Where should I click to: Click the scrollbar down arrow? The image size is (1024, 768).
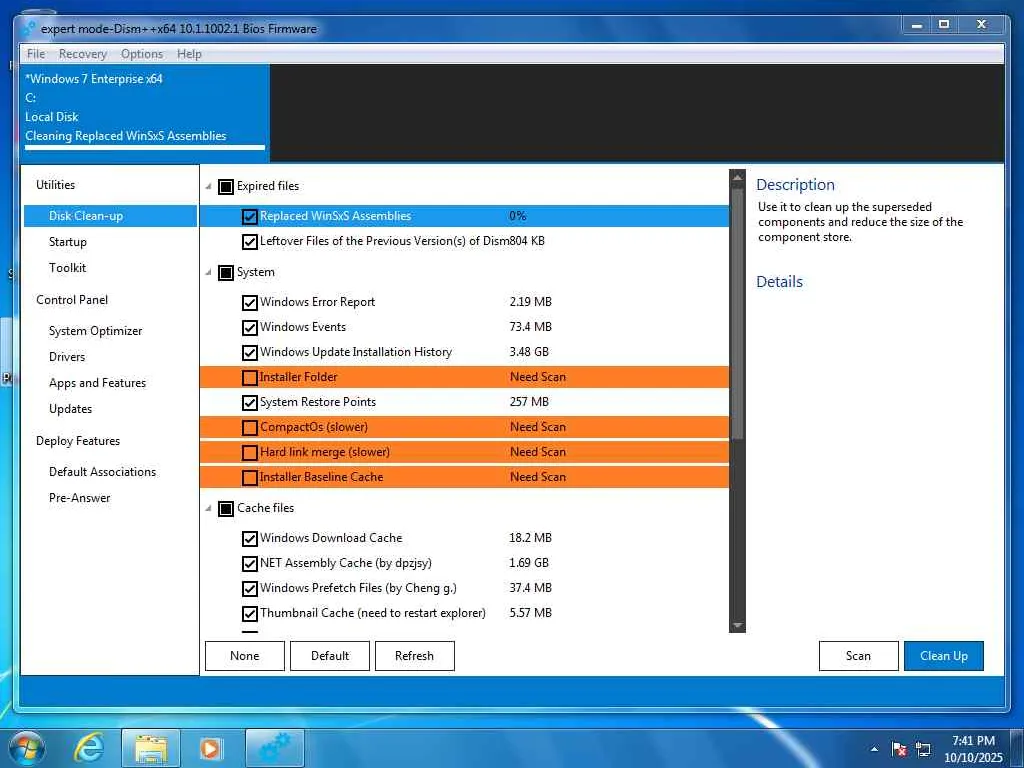coord(737,626)
